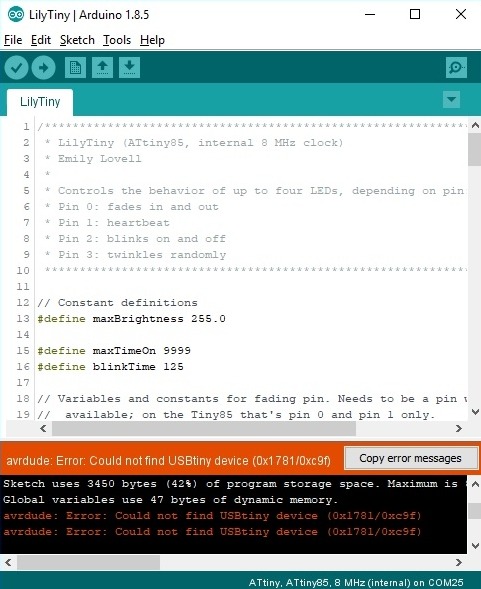
Task: Click comment line 'Emily Lovell'
Action: coord(99,159)
